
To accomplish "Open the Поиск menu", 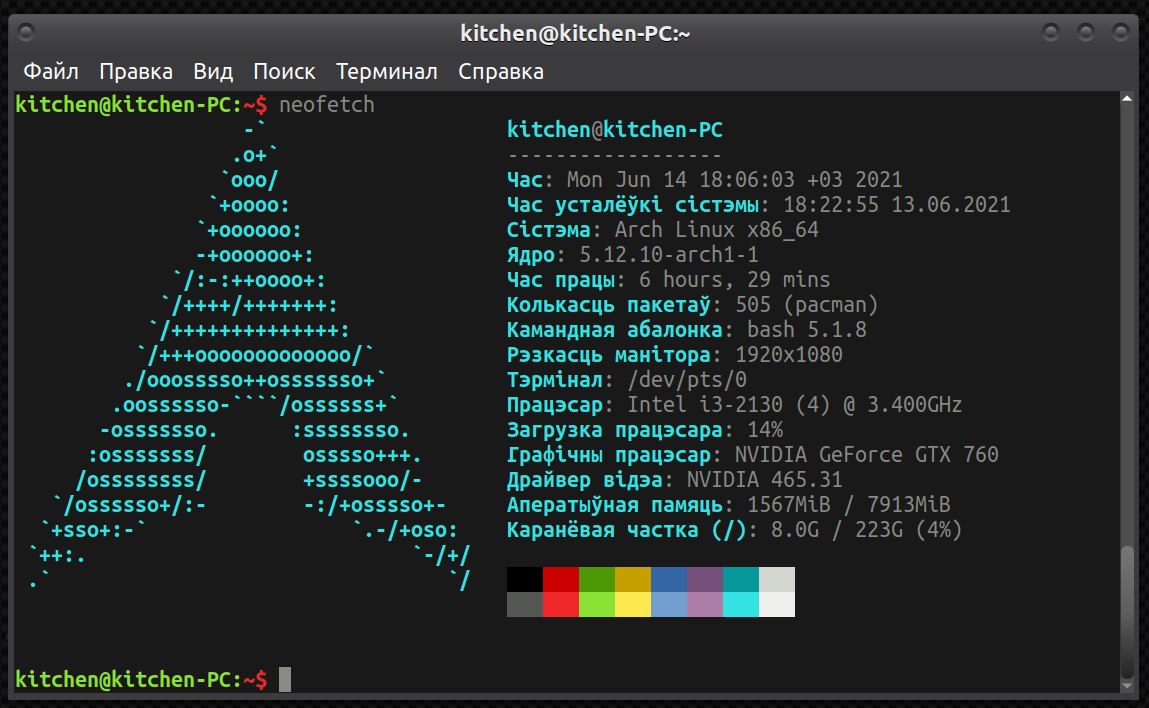I will tap(284, 71).
